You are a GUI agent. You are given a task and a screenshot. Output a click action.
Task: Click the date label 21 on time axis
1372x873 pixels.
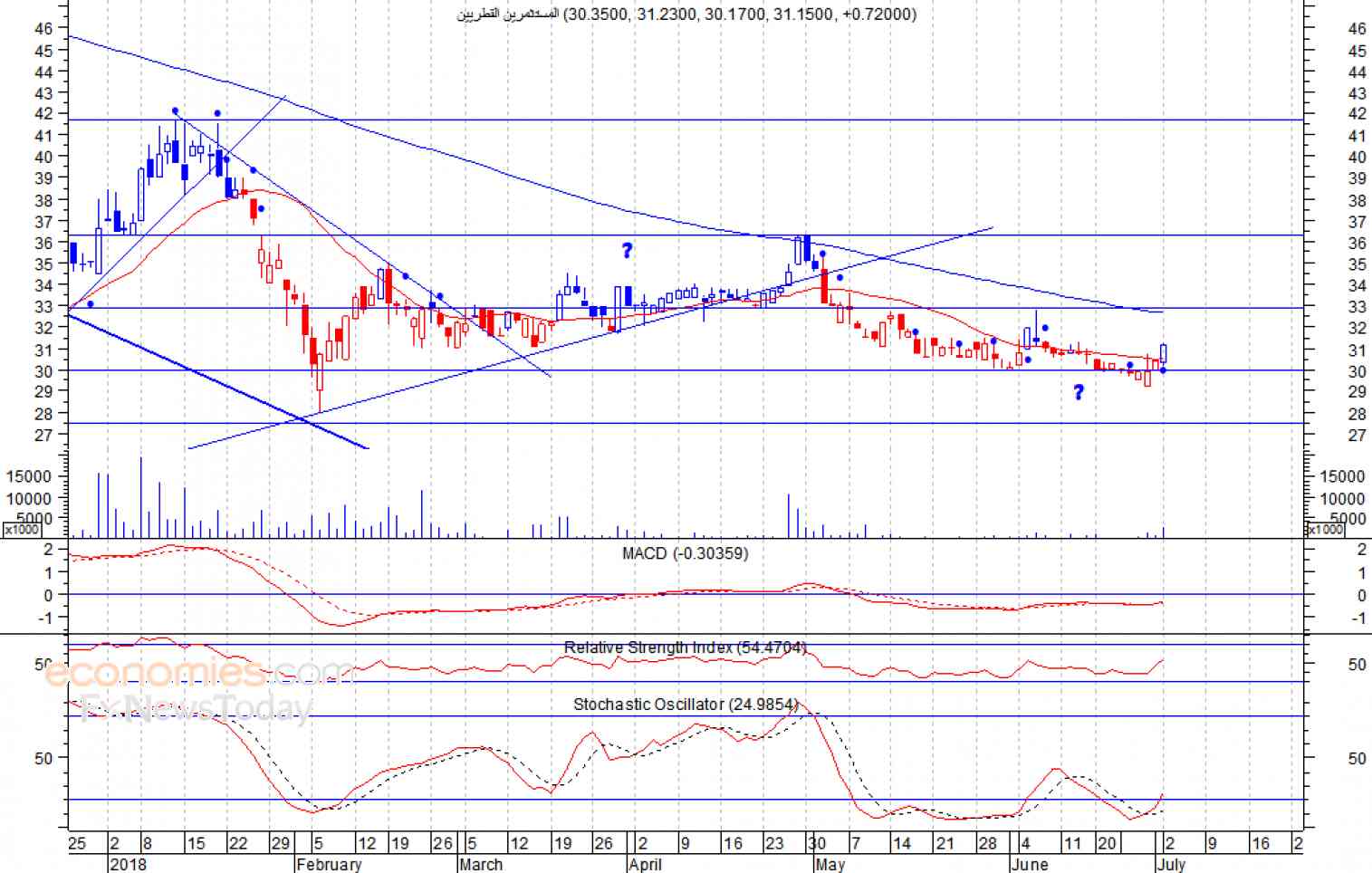coord(945,843)
